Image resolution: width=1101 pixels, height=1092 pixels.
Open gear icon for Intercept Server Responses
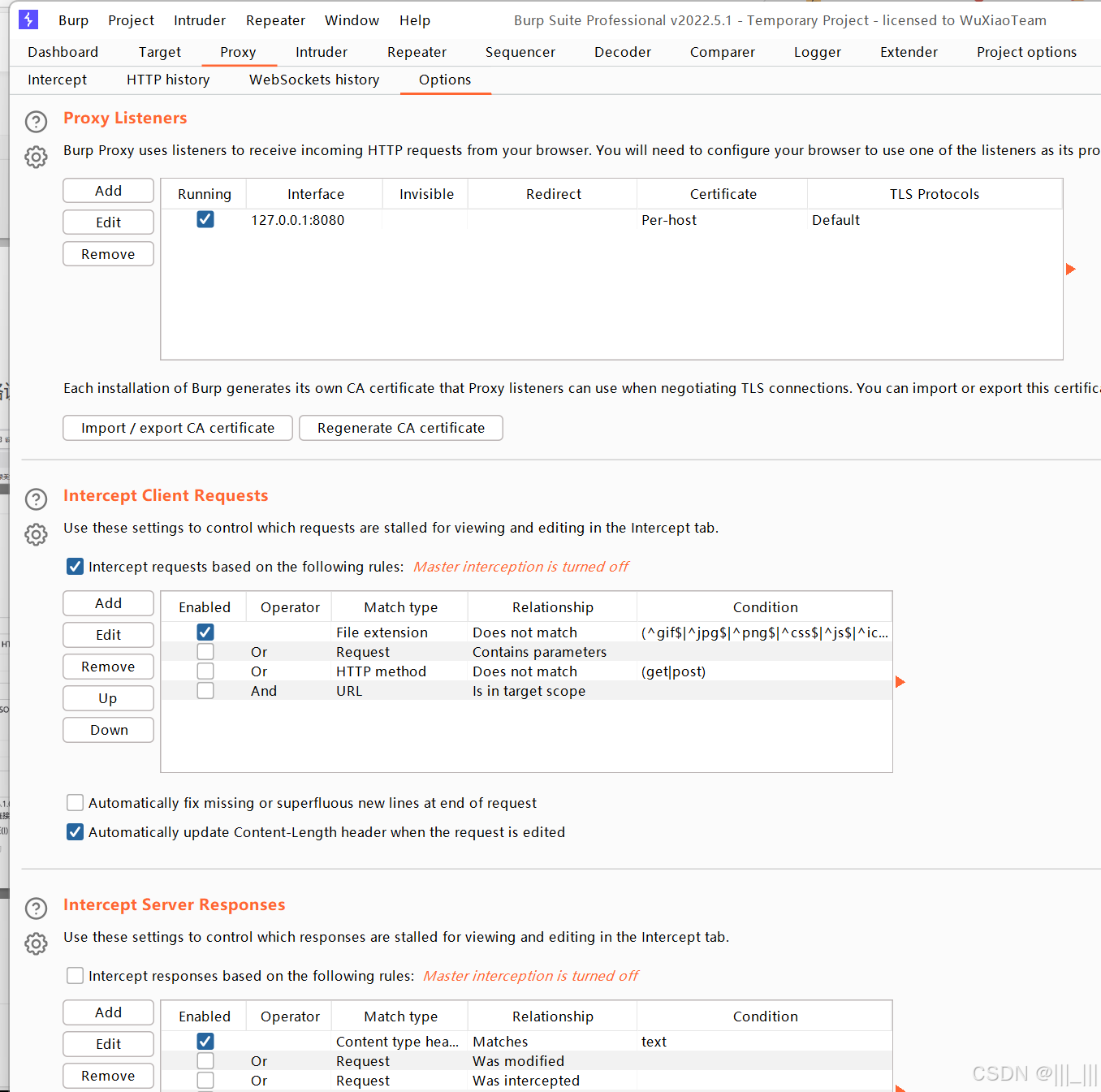[37, 943]
